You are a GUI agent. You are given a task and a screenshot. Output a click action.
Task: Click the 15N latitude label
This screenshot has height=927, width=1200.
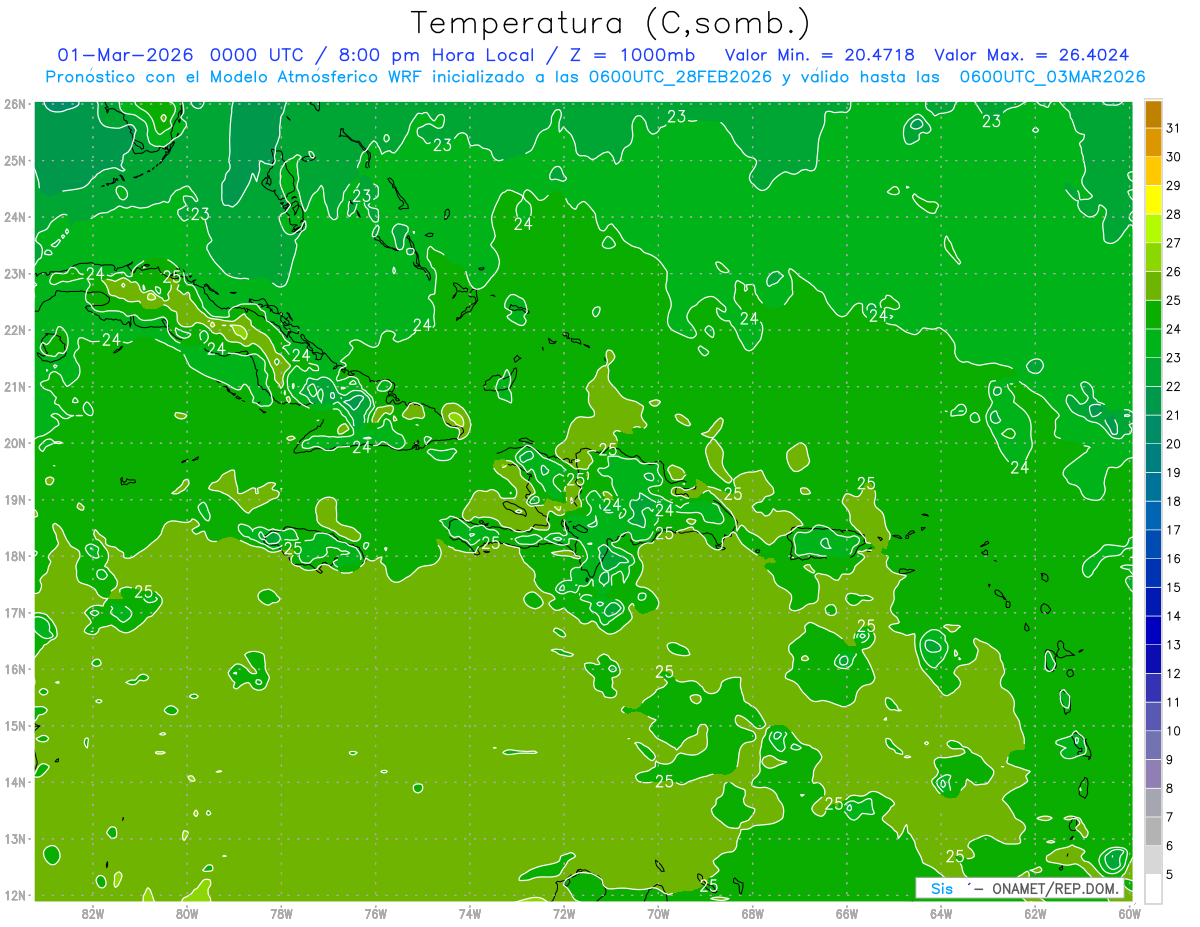click(x=14, y=726)
